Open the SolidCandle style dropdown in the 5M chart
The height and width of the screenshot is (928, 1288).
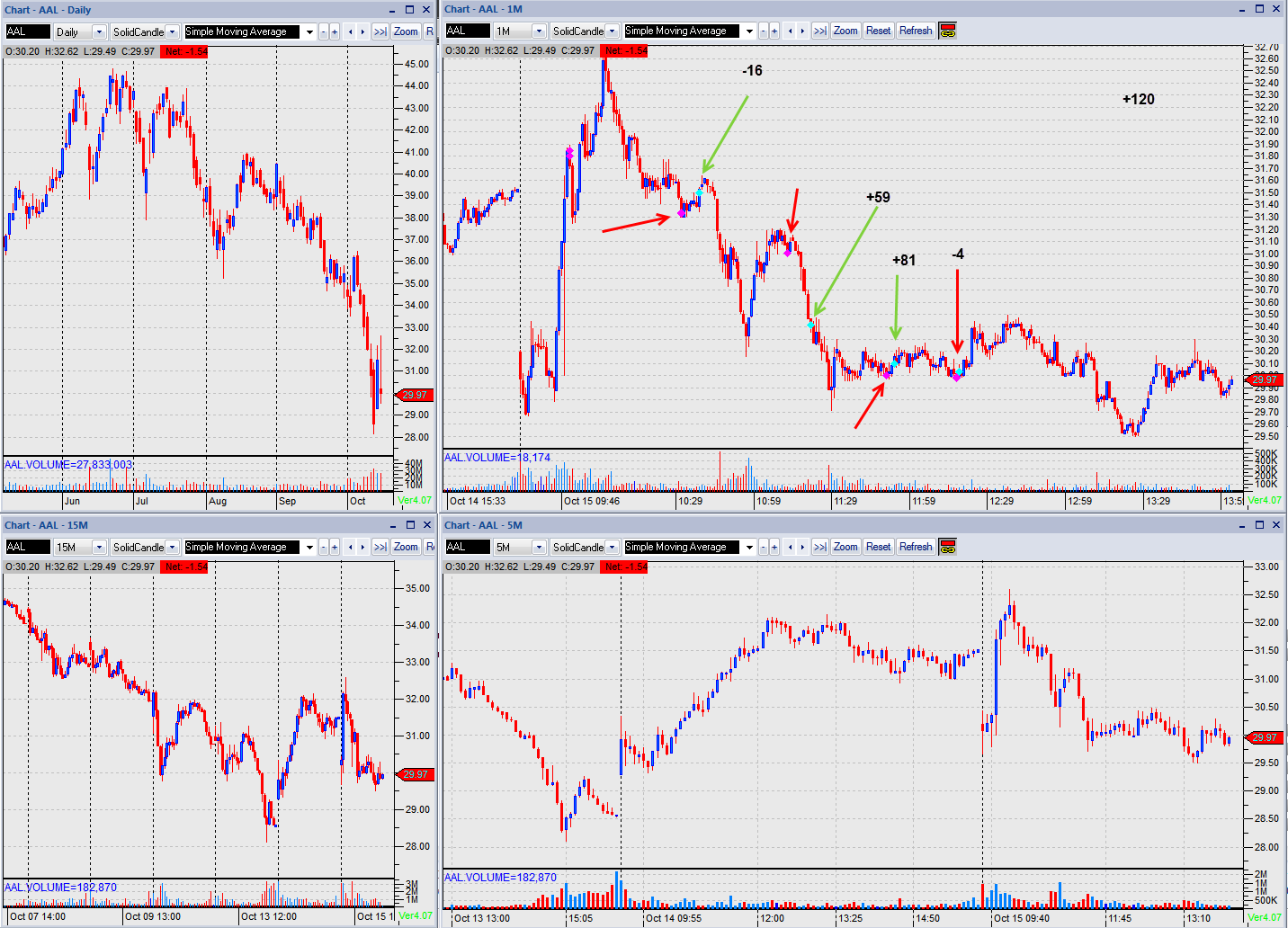[613, 547]
